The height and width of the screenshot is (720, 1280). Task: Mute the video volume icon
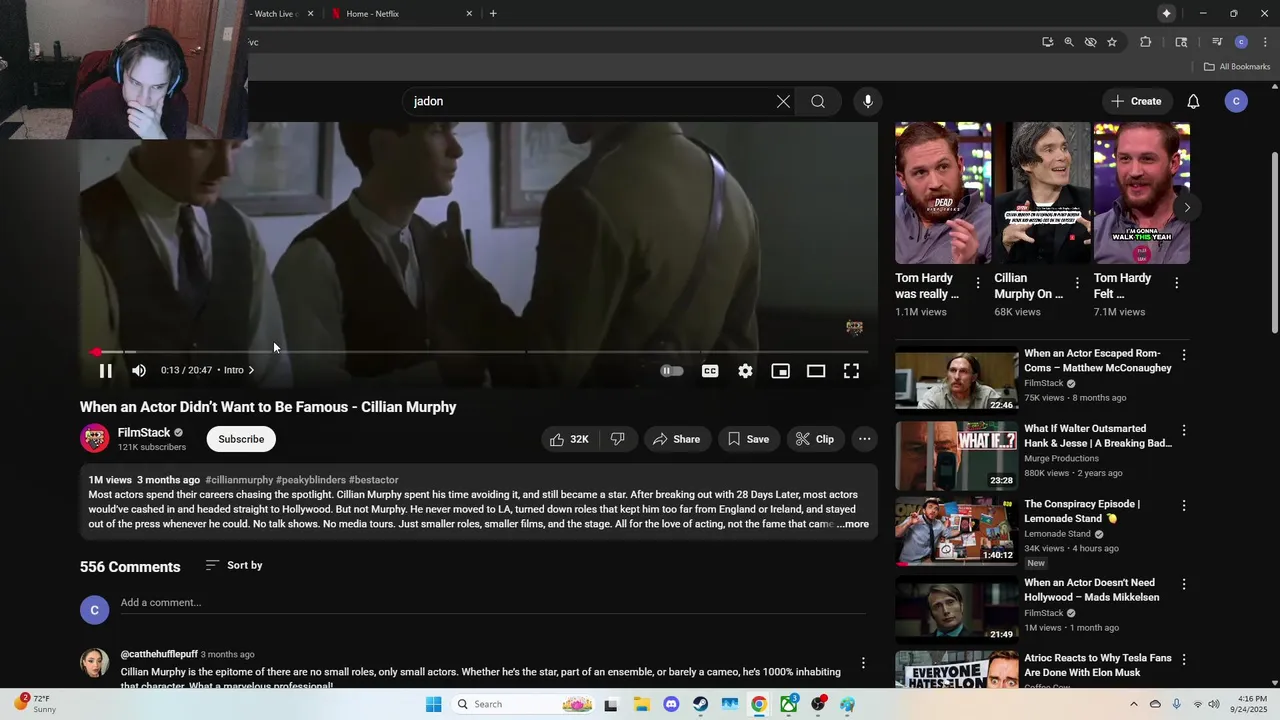139,371
